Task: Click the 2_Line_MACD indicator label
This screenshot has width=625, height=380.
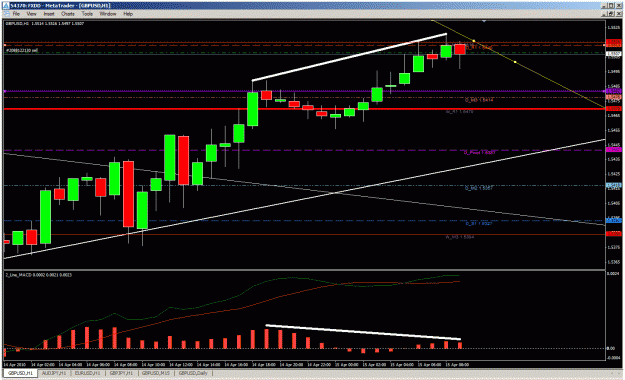Action: pyautogui.click(x=39, y=275)
